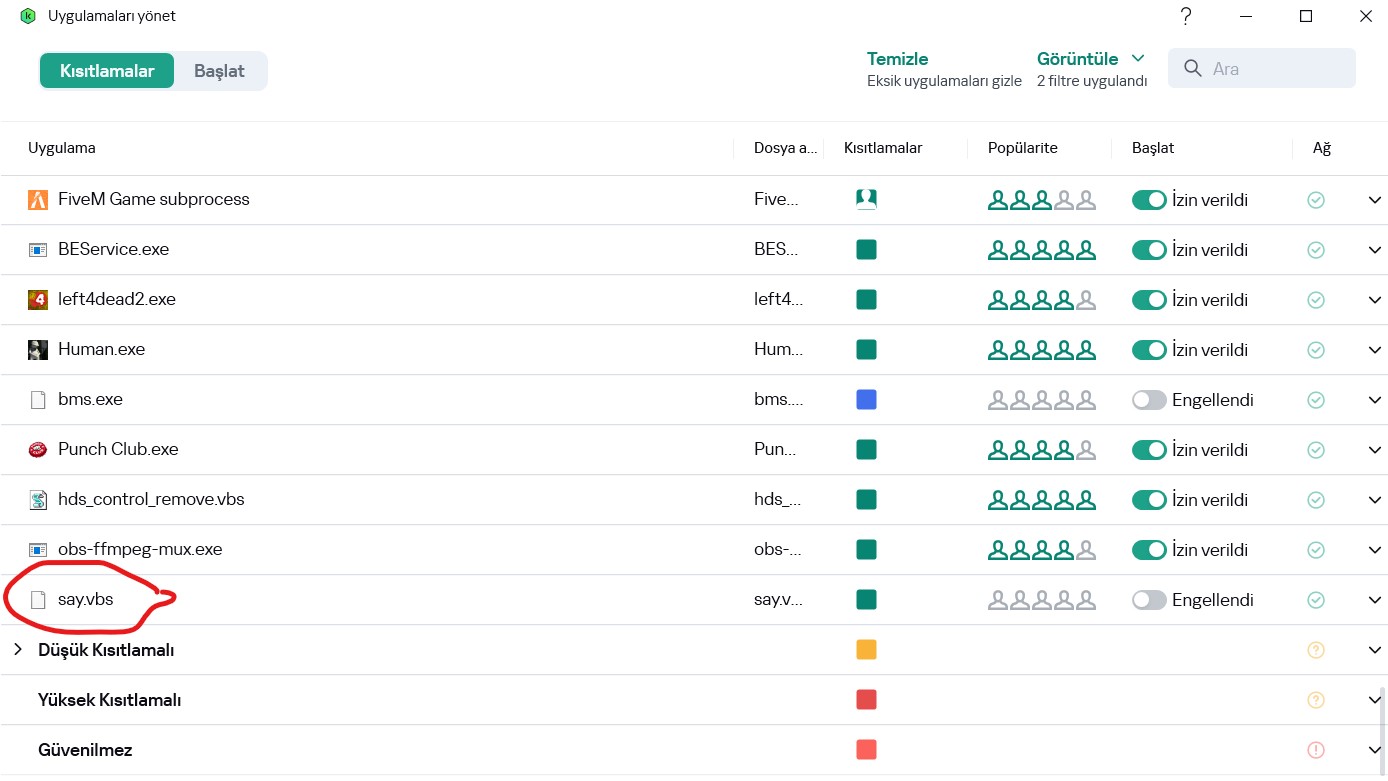Click the blue restriction swatch for bms.exe
This screenshot has height=781, width=1388.
click(x=866, y=400)
